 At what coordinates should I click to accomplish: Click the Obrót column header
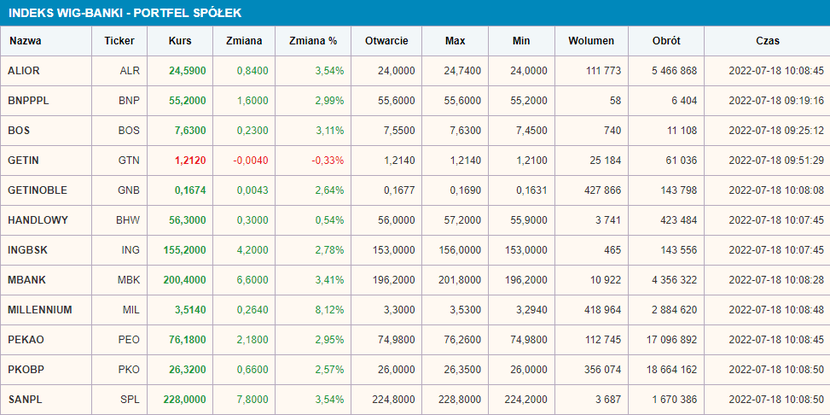tap(665, 41)
